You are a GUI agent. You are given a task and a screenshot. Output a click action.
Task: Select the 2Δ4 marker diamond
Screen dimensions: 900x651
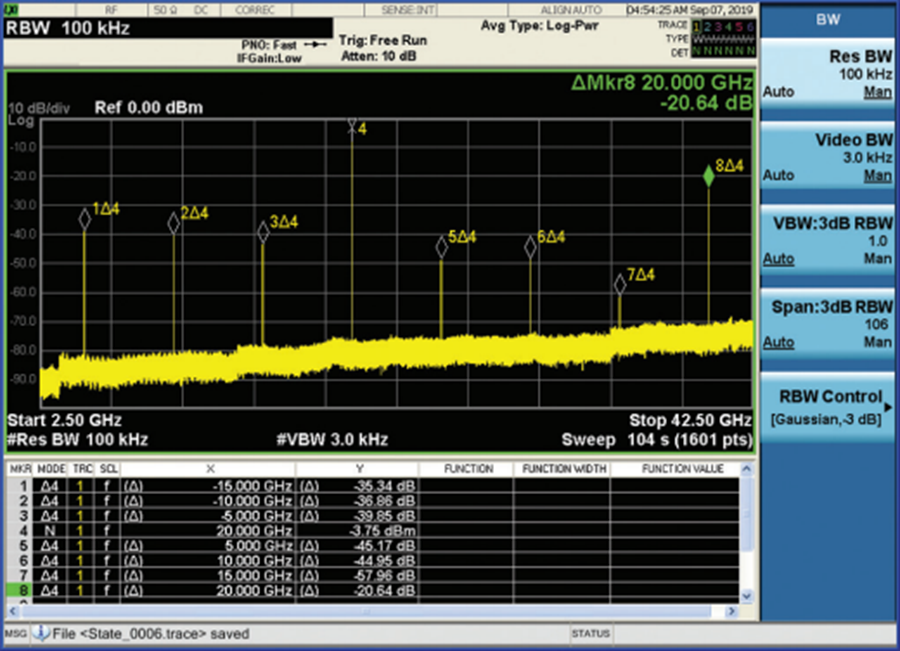(174, 223)
